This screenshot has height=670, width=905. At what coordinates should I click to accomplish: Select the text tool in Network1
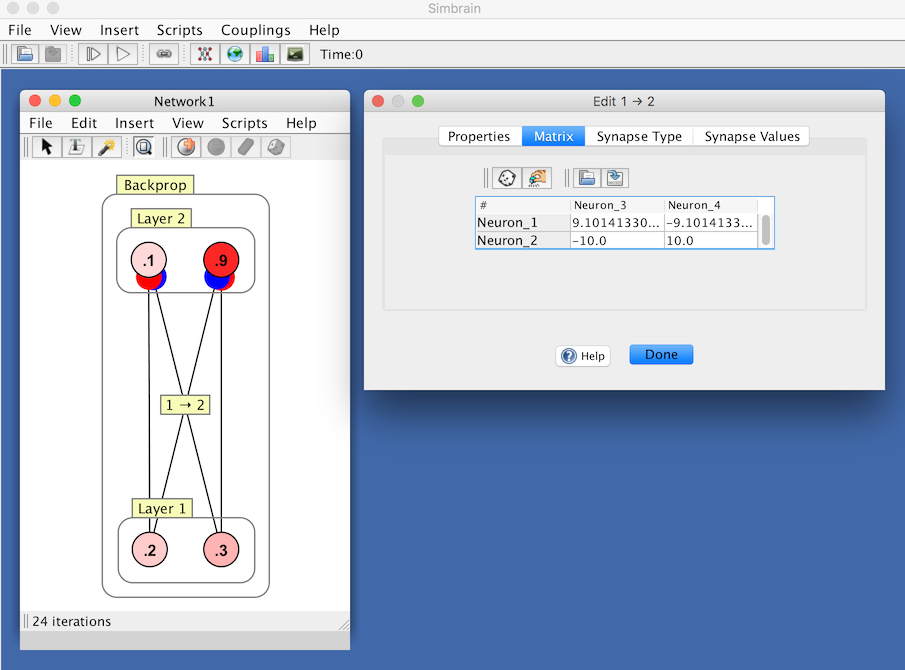coord(76,147)
